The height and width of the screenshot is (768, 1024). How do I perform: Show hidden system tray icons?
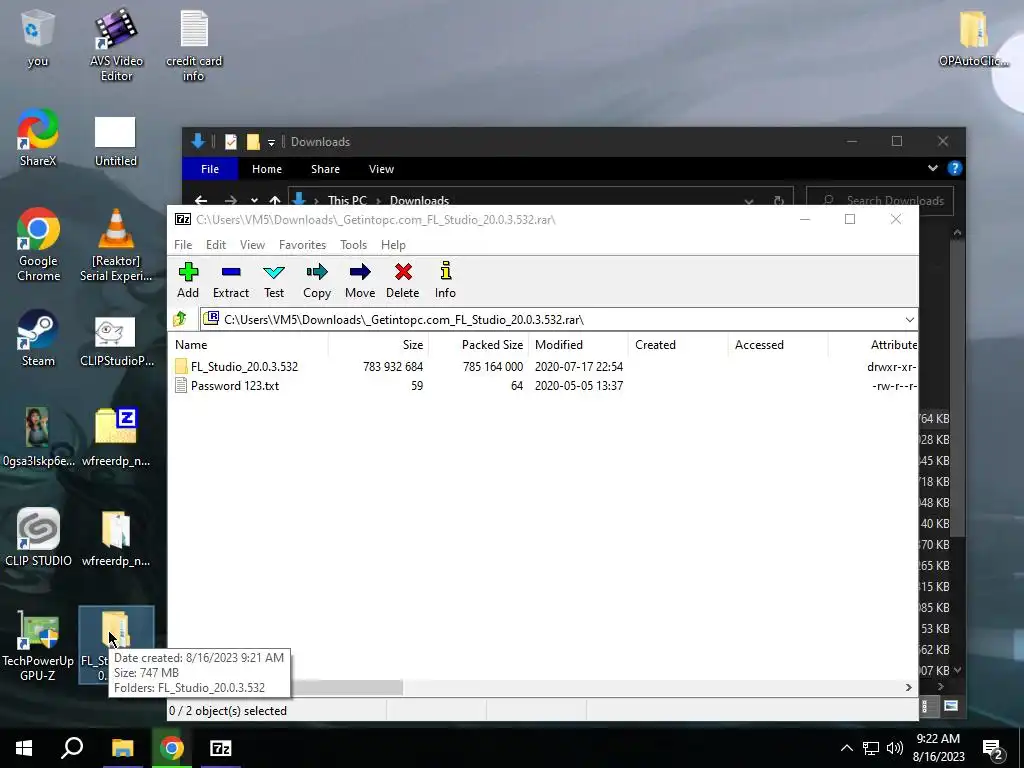846,748
